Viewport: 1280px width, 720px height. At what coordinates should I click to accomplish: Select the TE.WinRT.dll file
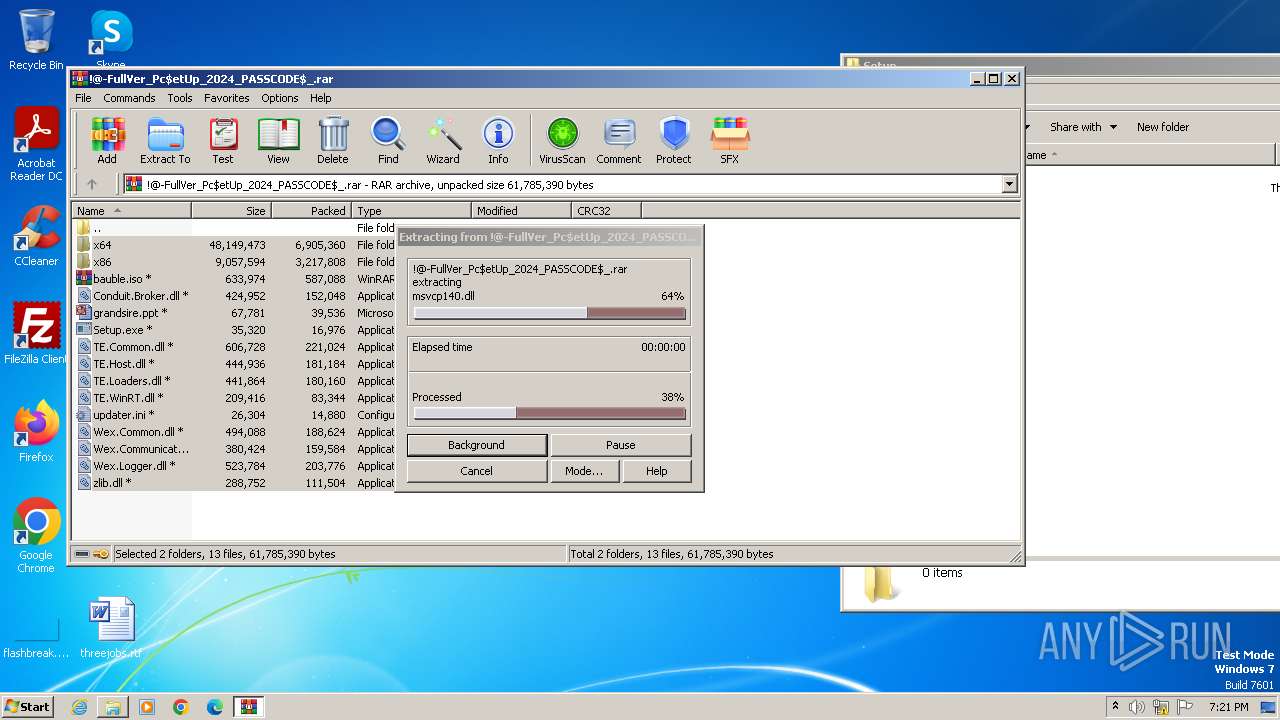coord(235,398)
